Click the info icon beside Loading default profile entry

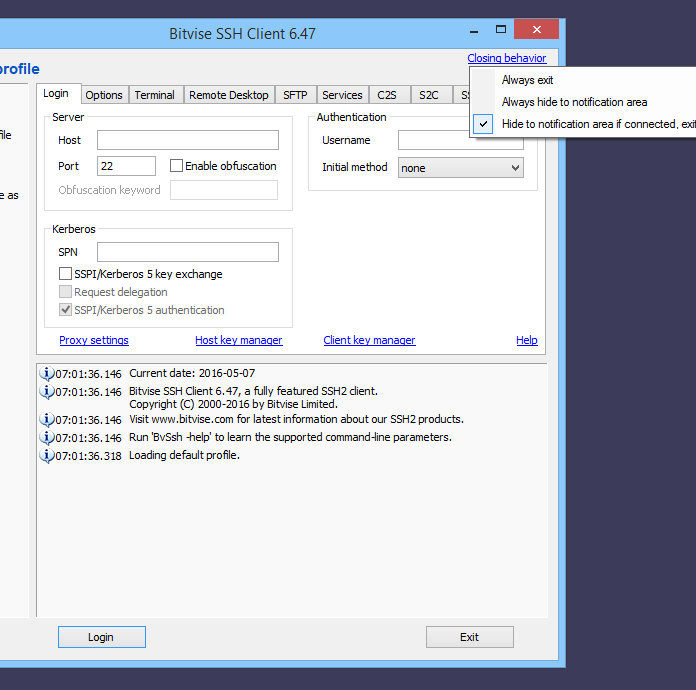coord(47,456)
